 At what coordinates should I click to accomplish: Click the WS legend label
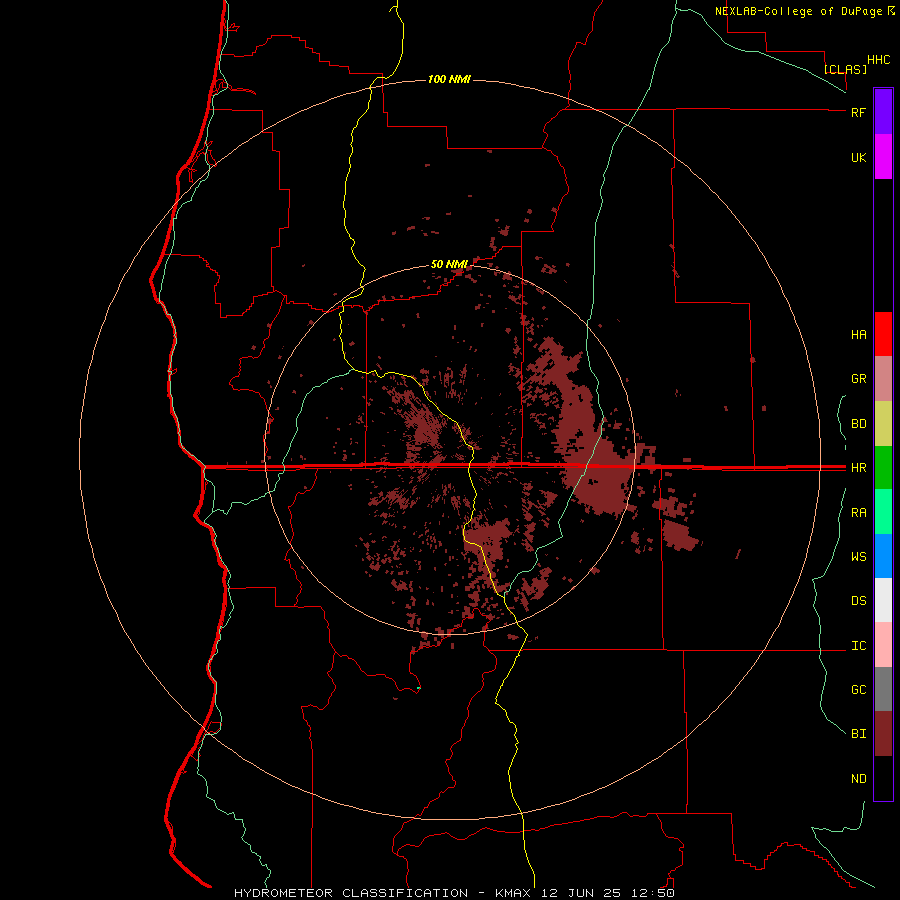[x=858, y=557]
